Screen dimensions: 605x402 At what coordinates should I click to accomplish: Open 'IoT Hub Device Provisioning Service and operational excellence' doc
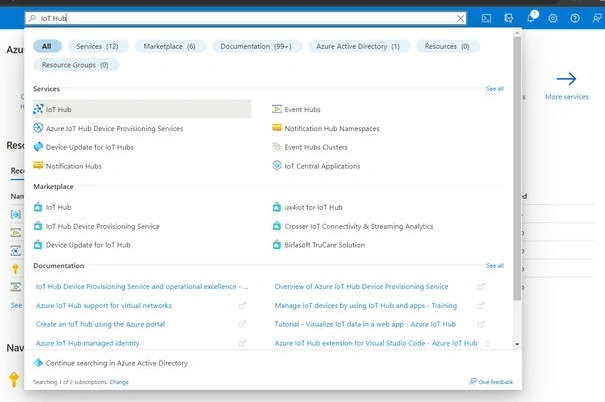[142, 287]
